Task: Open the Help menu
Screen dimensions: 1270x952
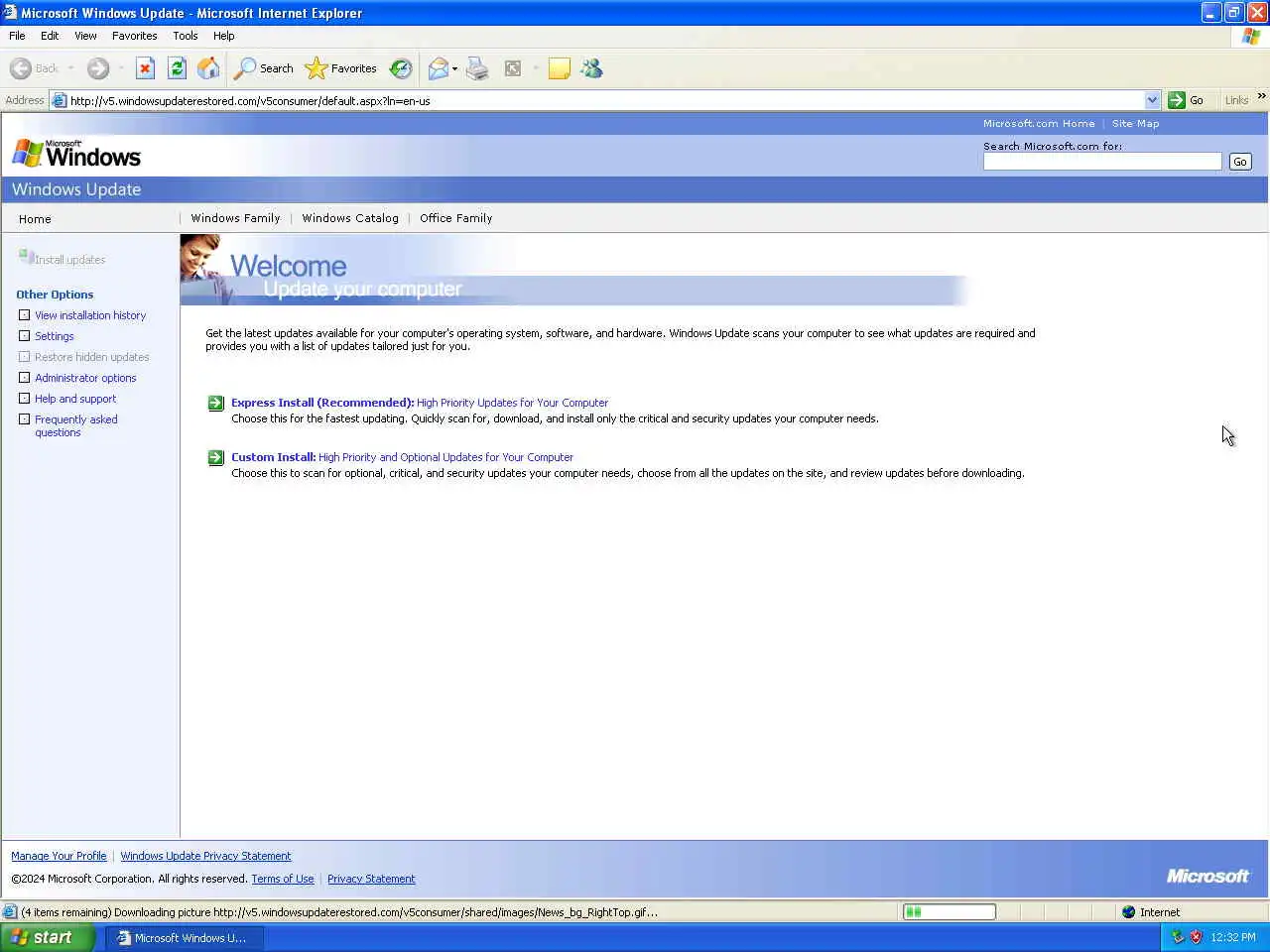Action: coord(223,36)
